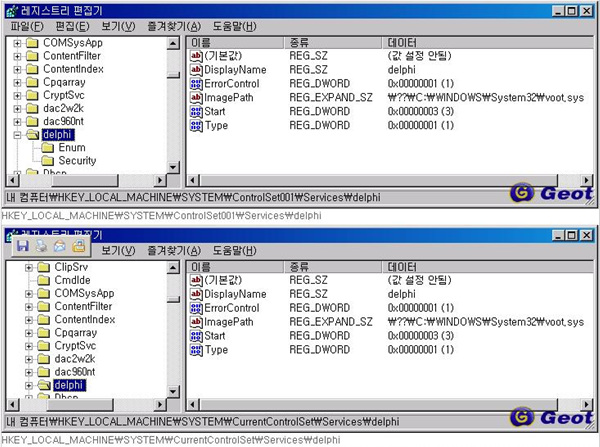This screenshot has height=447, width=600.
Task: Select the Enum subkey folder under delphi
Action: [x=71, y=147]
